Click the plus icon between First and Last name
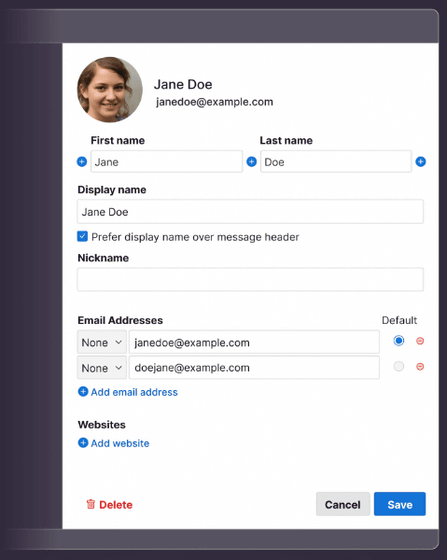Viewport: 447px width, 560px height. 252,162
